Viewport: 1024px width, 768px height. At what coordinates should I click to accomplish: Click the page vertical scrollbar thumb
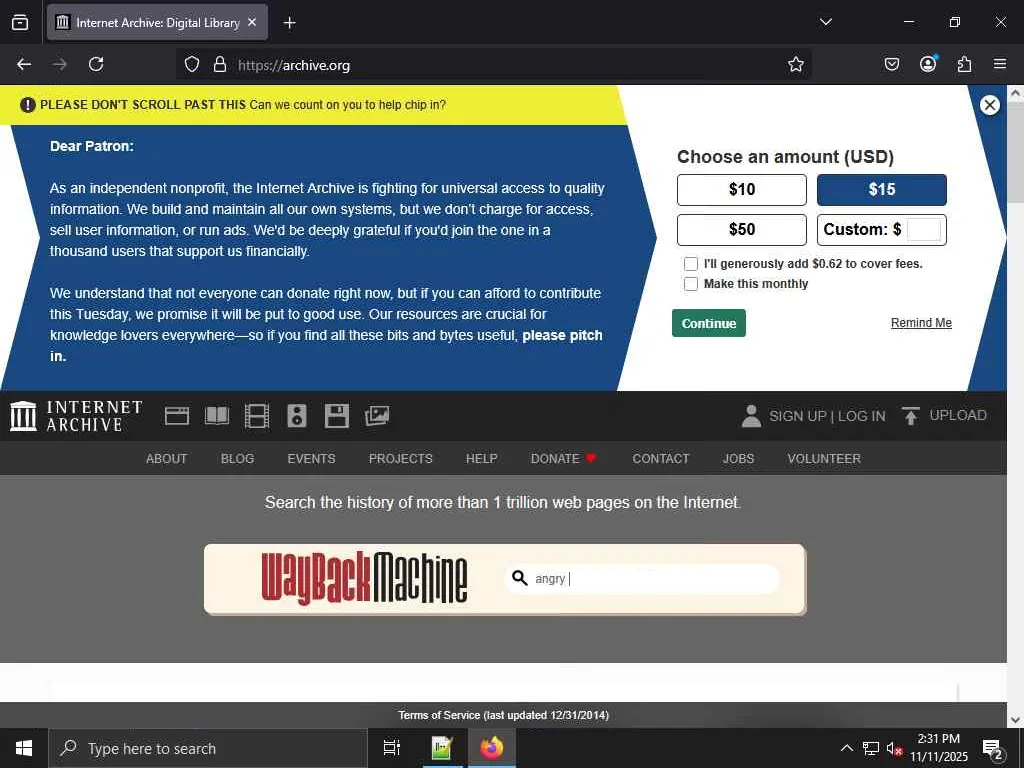click(1016, 153)
